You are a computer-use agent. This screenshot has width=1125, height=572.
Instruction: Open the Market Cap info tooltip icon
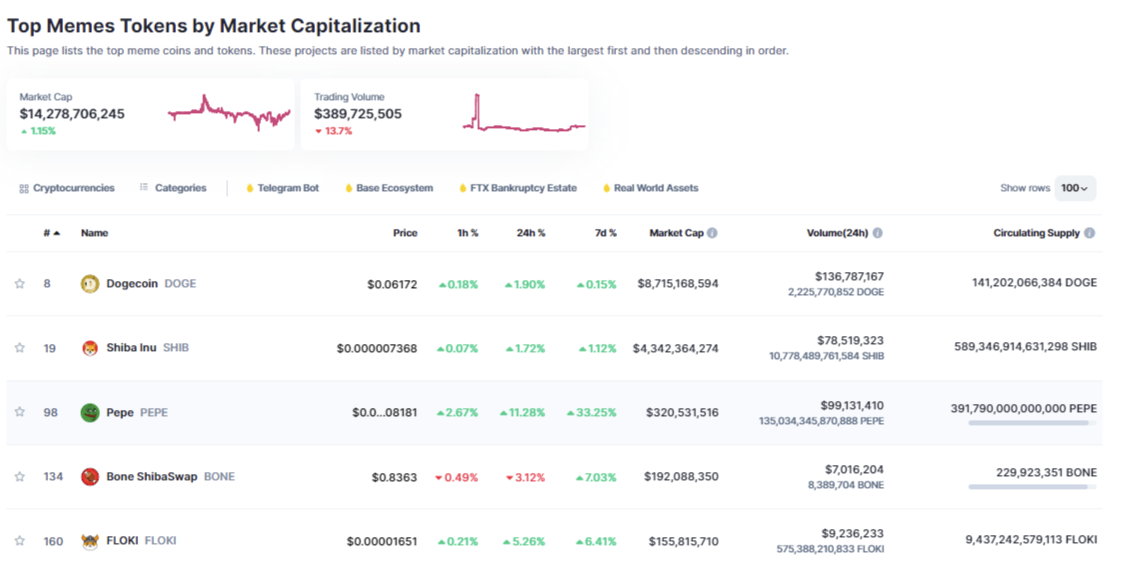(712, 233)
